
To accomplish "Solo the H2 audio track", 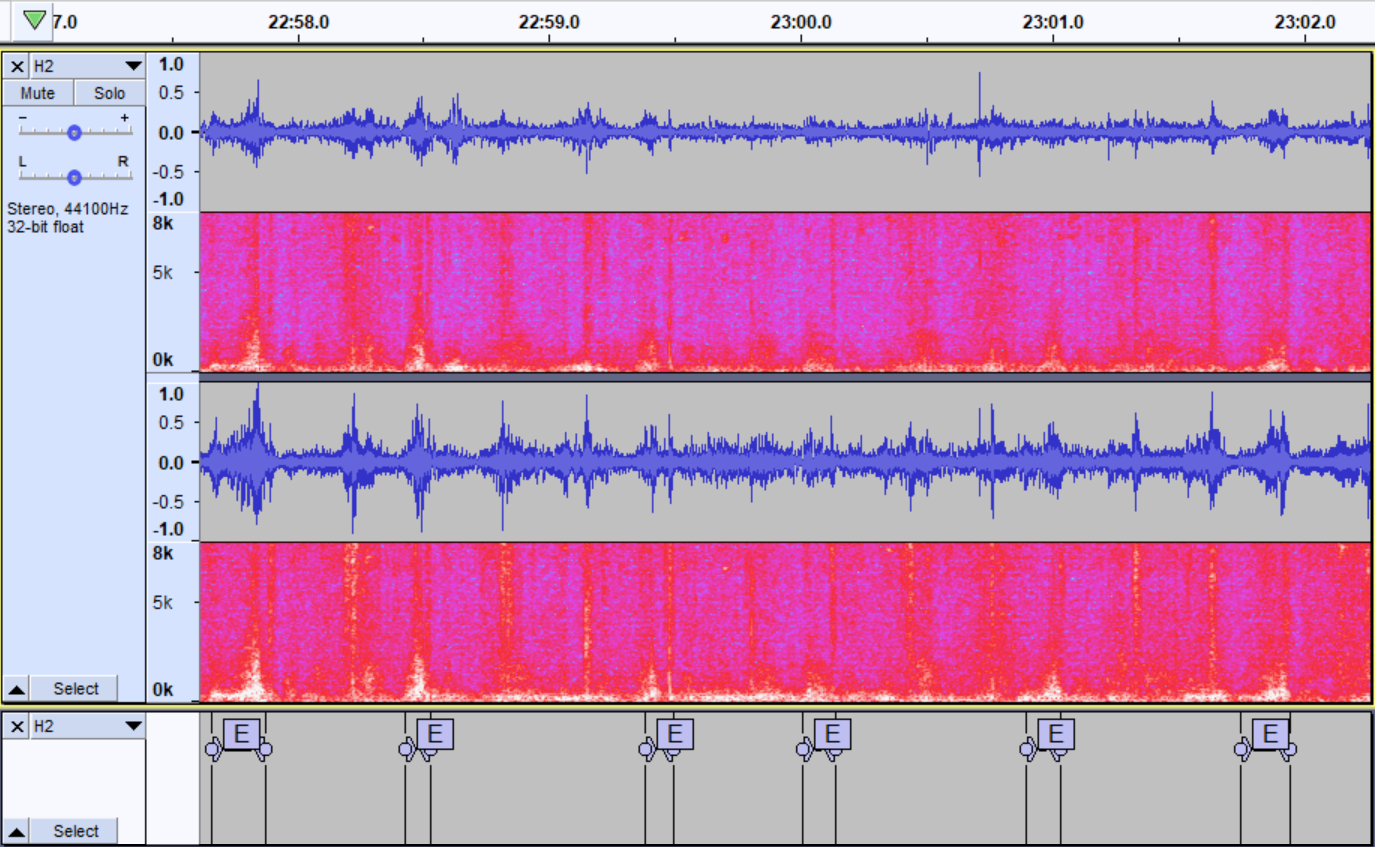I will (110, 93).
